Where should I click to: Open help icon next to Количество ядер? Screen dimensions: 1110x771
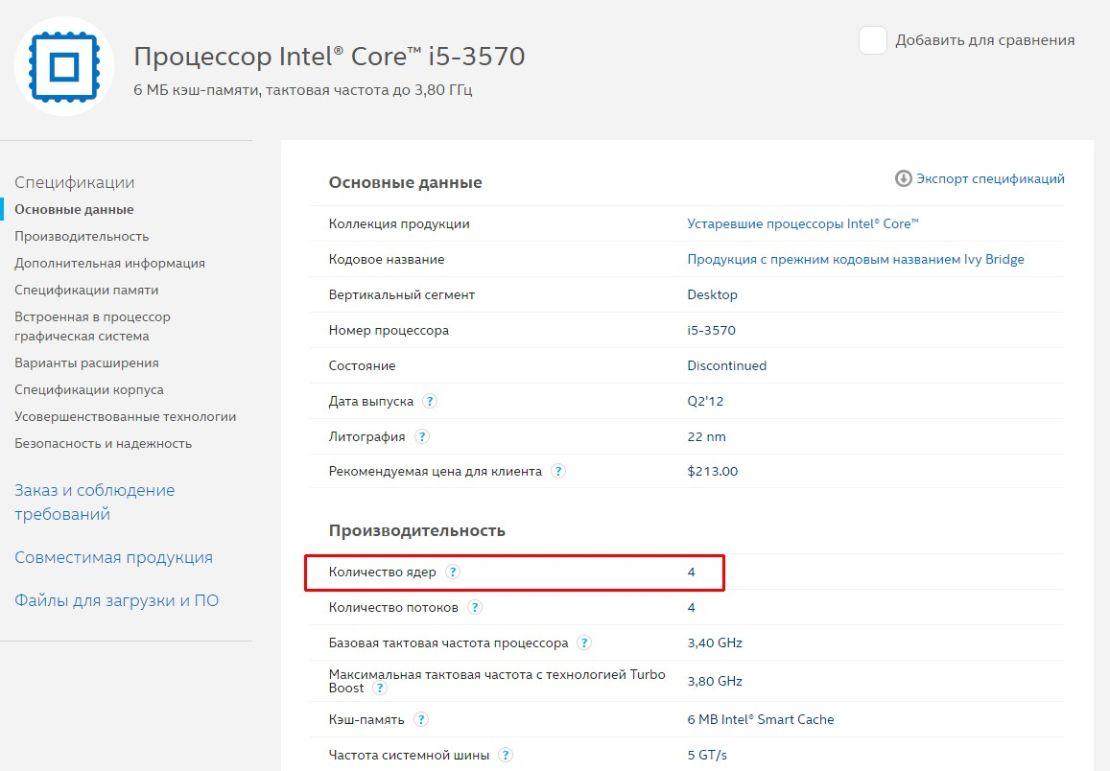[x=452, y=571]
